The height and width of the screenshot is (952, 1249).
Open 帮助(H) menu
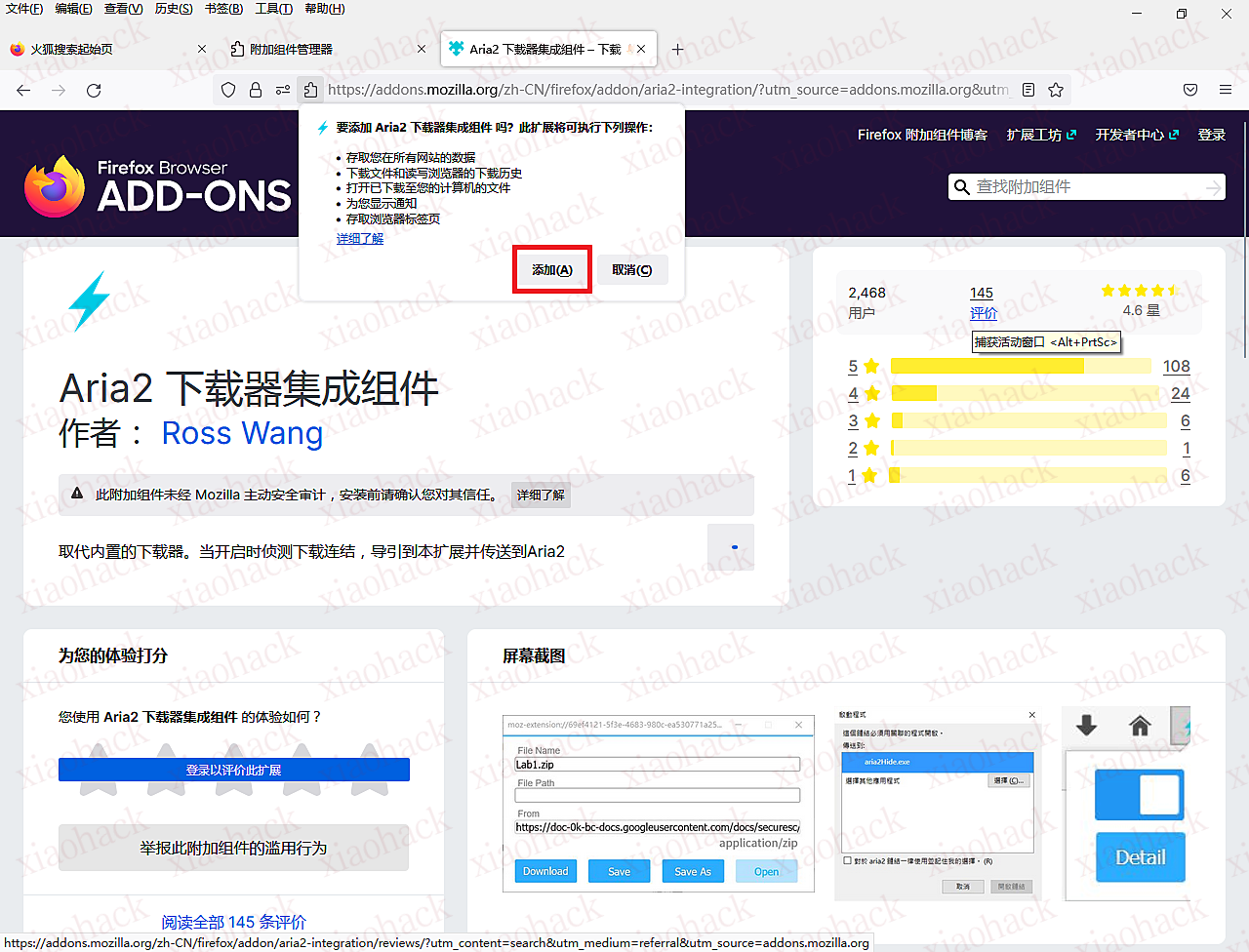[x=325, y=9]
